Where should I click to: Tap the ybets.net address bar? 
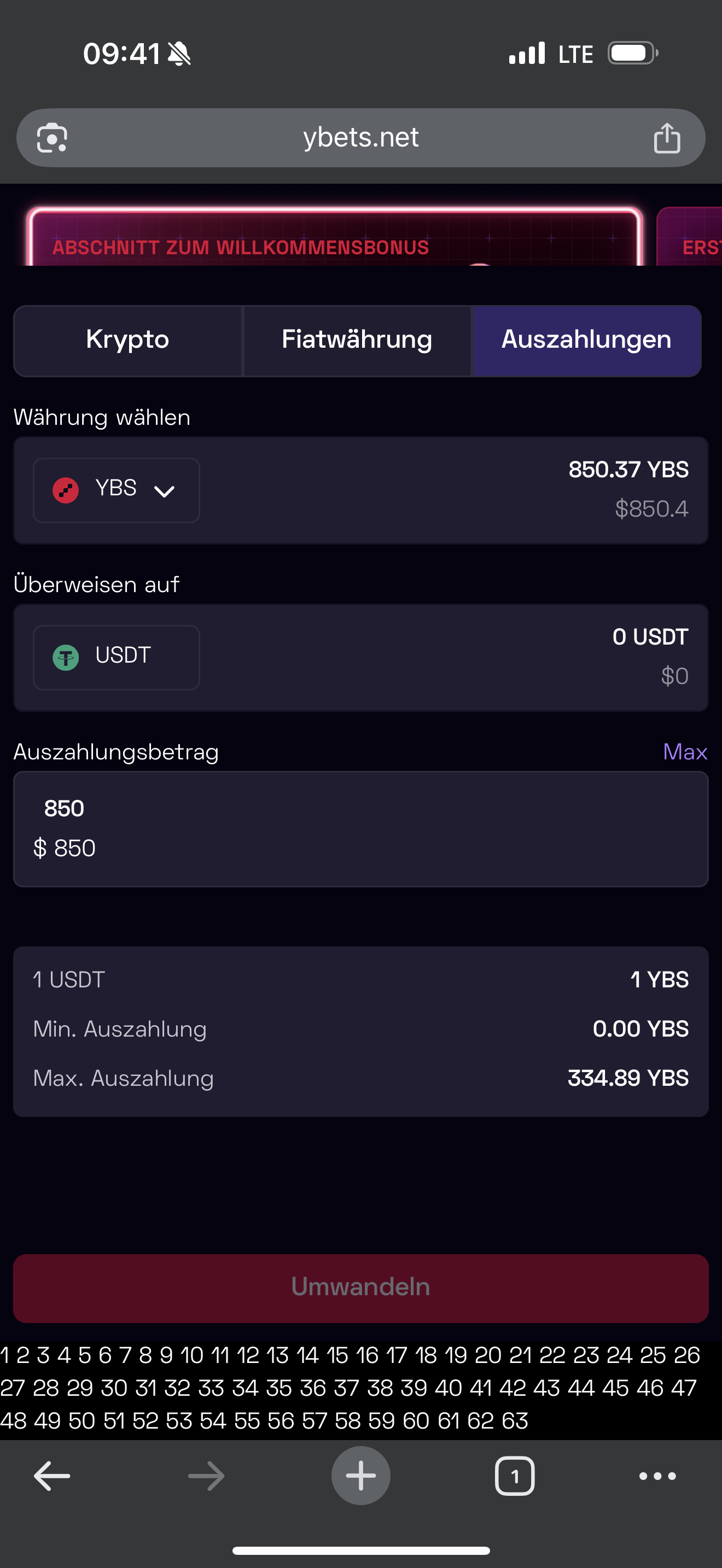pyautogui.click(x=360, y=138)
